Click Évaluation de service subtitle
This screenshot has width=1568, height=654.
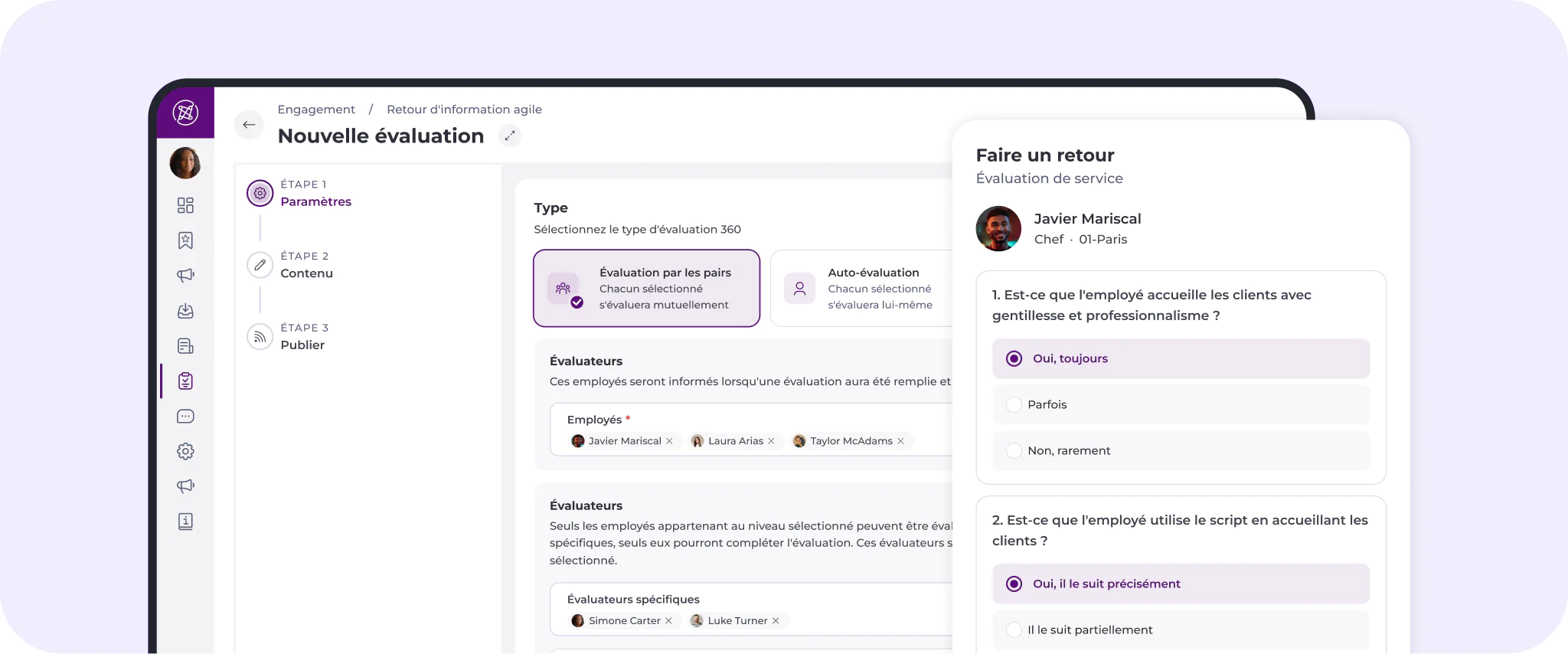1049,178
